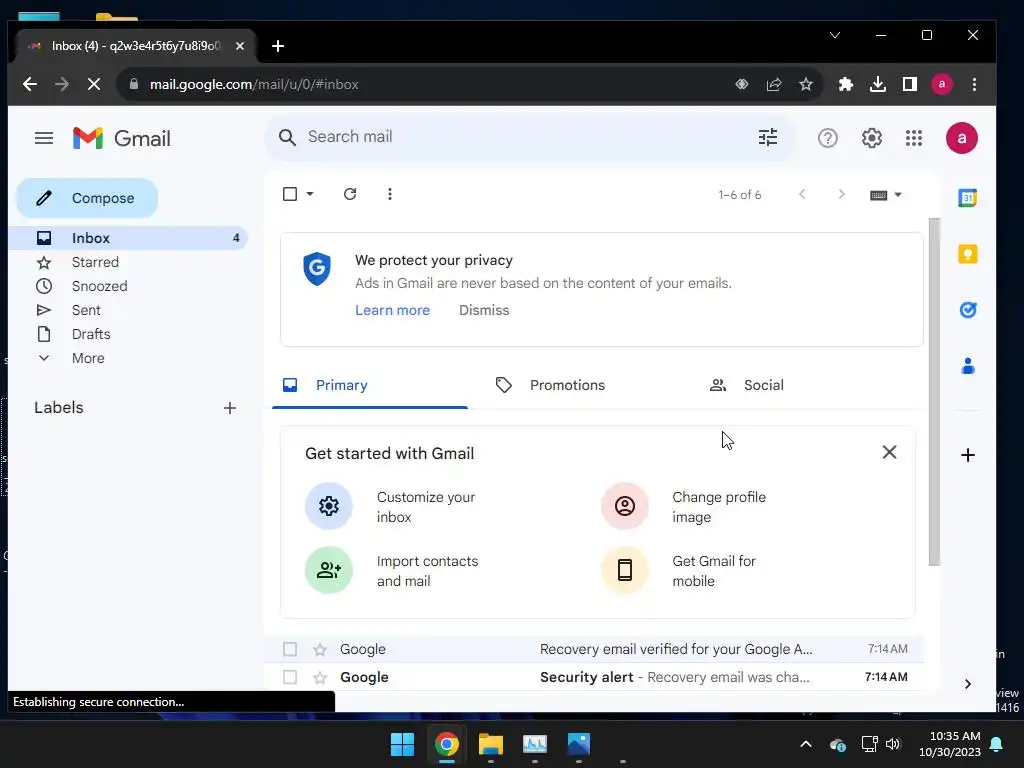Open a new Chrome tab
Viewport: 1024px width, 768px height.
coord(278,46)
